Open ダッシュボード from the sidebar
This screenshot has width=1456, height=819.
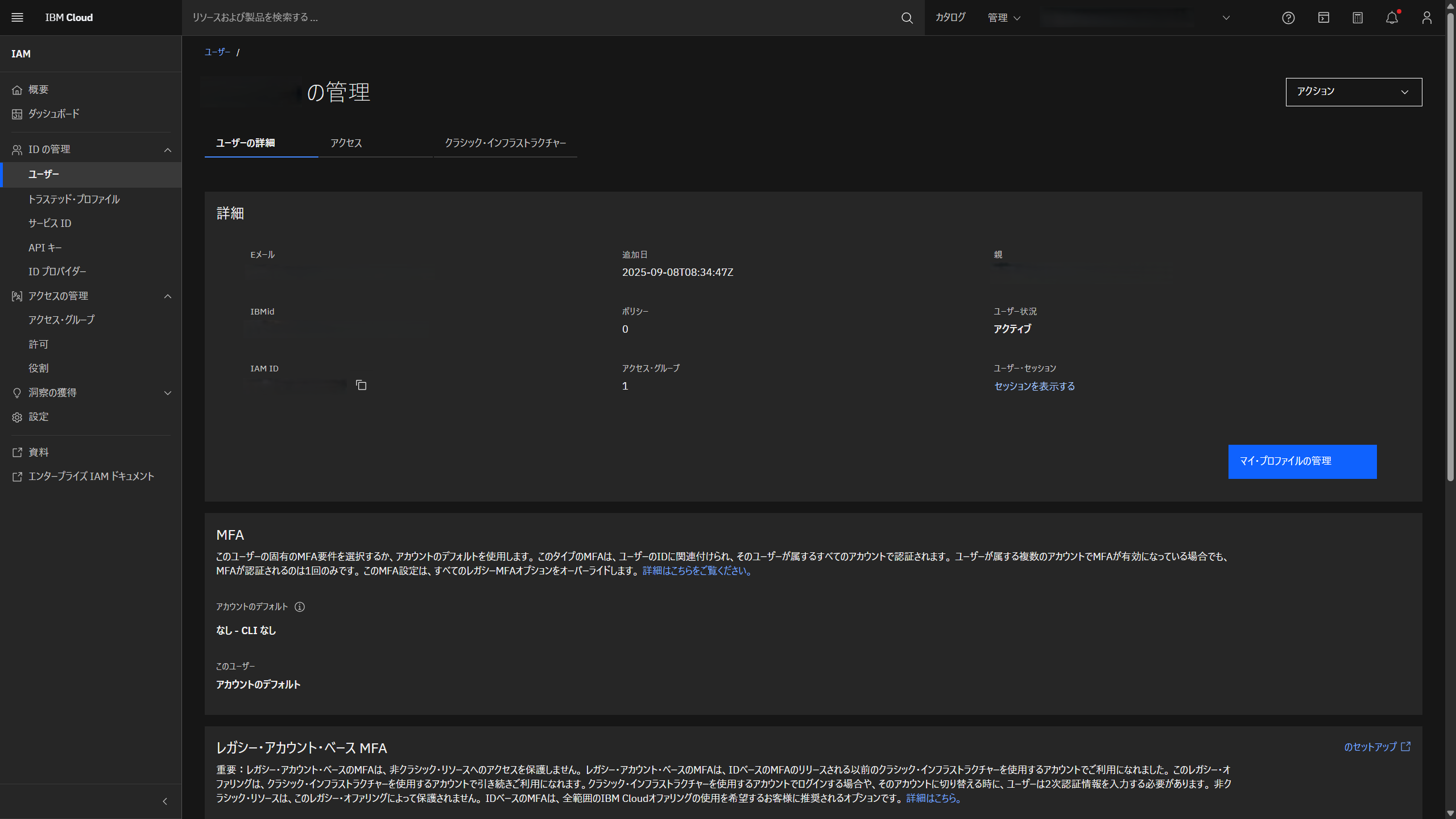pos(55,114)
